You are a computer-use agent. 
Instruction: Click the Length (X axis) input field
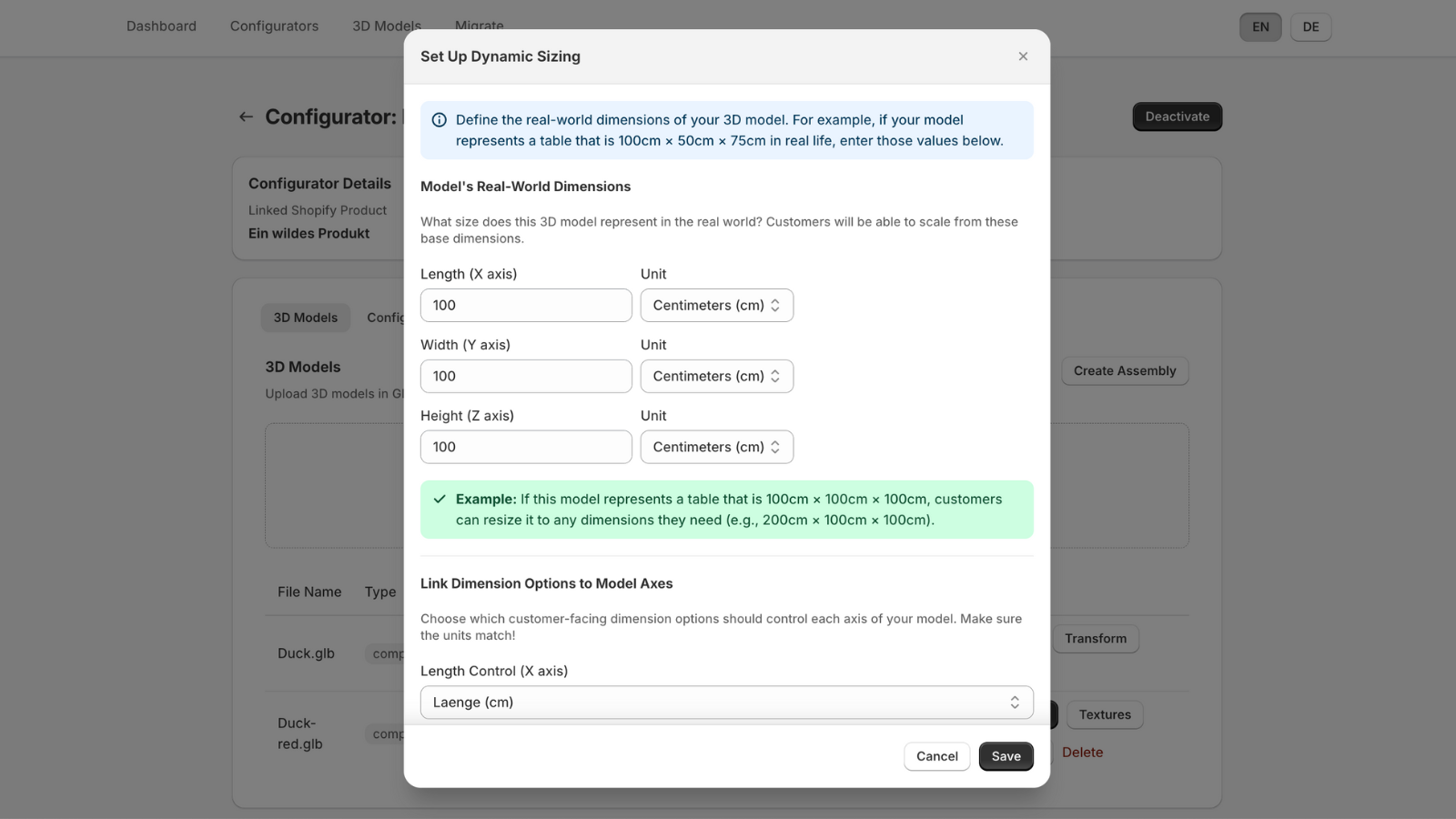coord(526,306)
